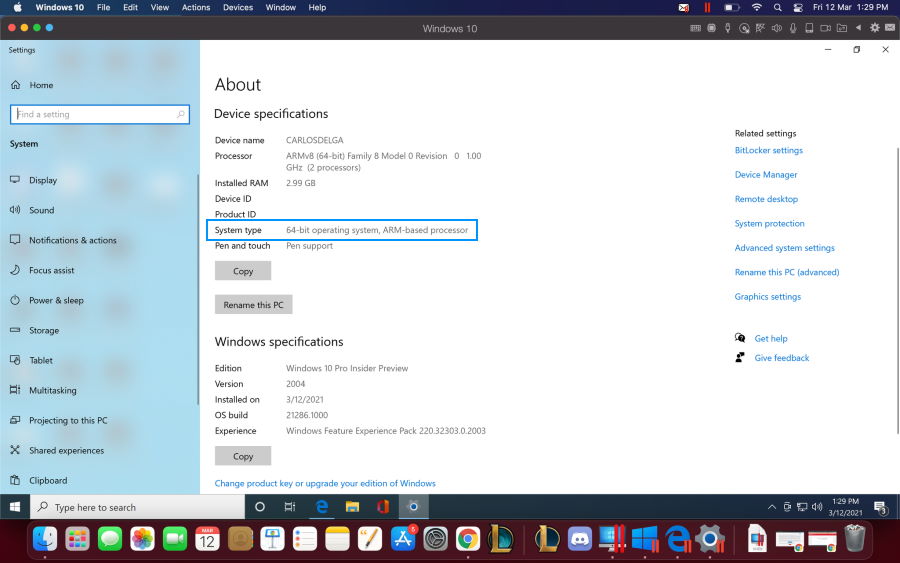The image size is (900, 563).
Task: Open USB devices icon in Parallels toolbar
Action: click(x=728, y=28)
